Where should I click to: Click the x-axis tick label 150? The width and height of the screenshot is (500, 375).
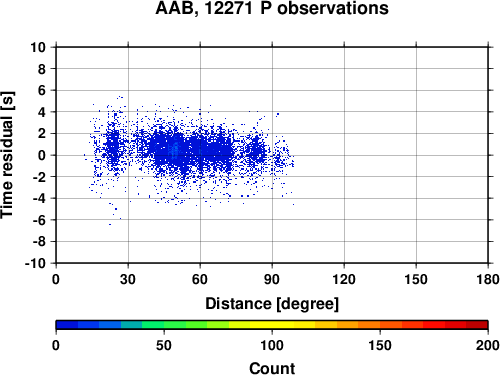(416, 279)
